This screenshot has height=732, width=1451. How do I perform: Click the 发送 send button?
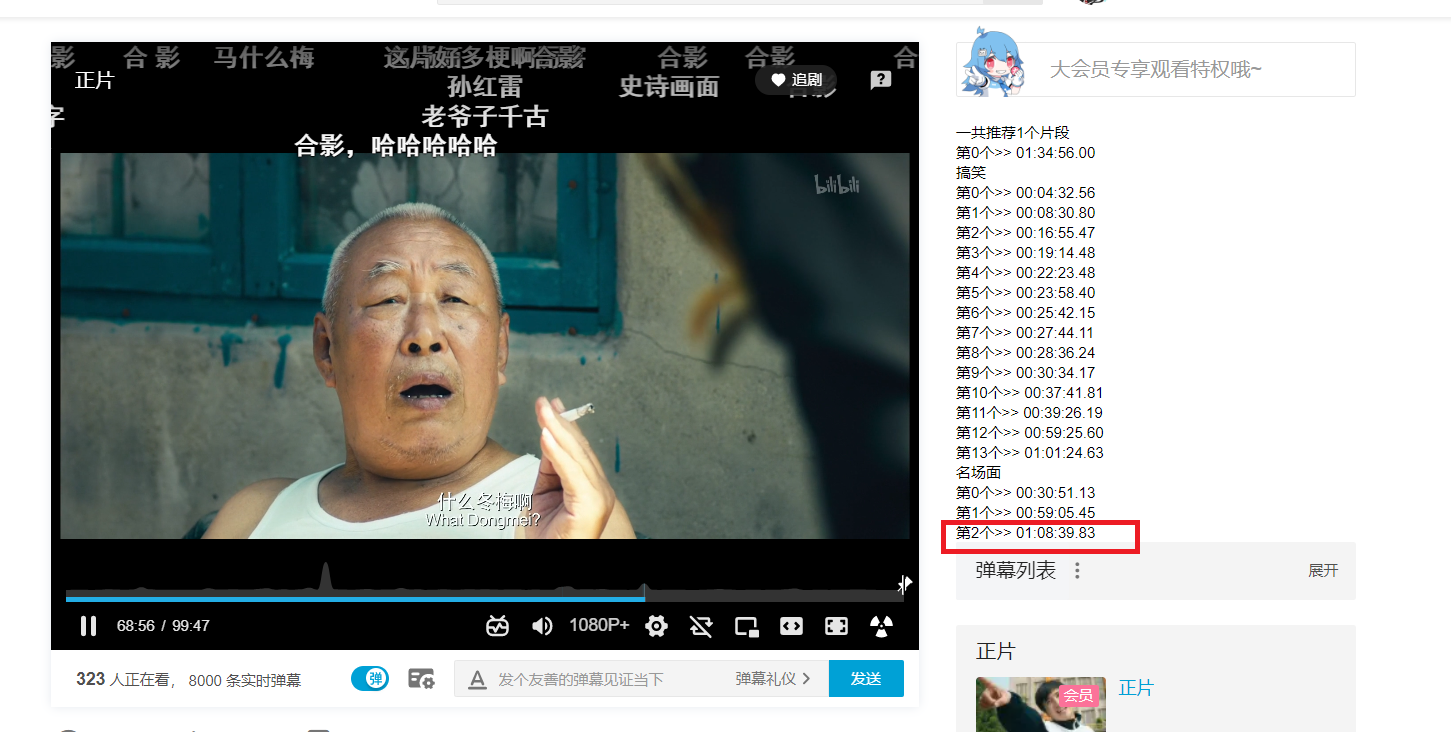866,679
